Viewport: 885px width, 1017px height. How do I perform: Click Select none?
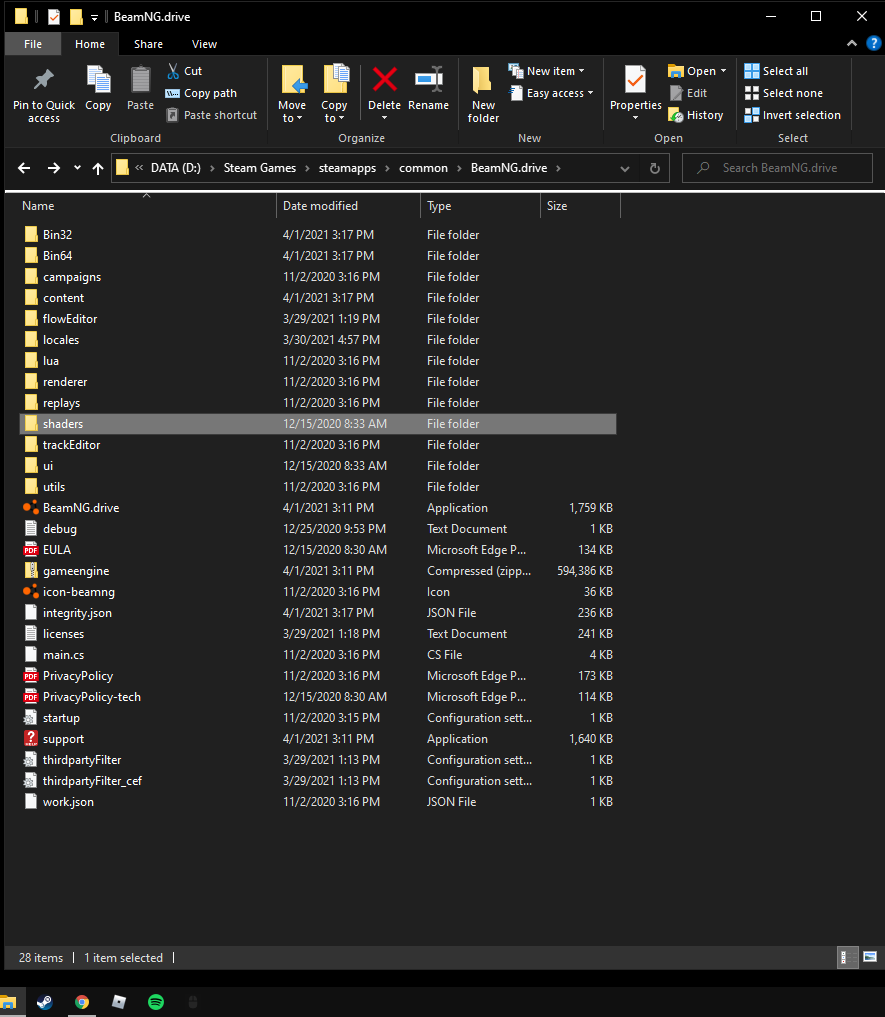[784, 93]
